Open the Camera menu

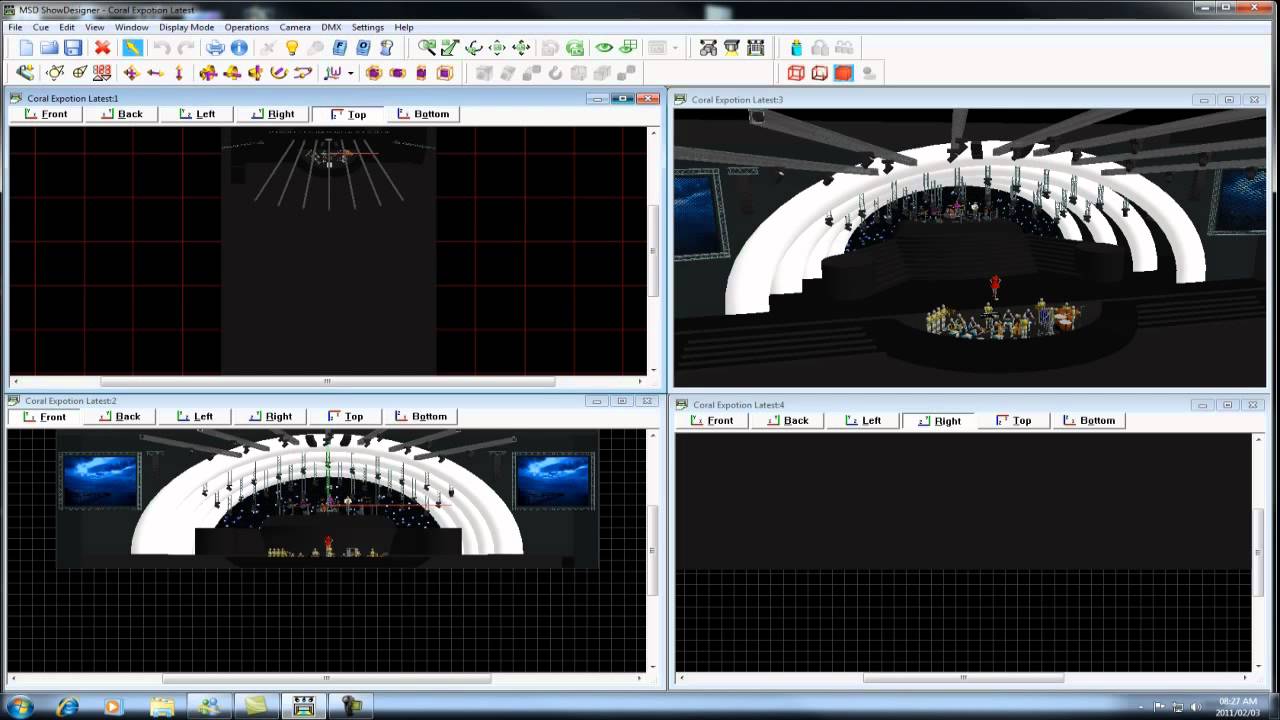point(295,27)
